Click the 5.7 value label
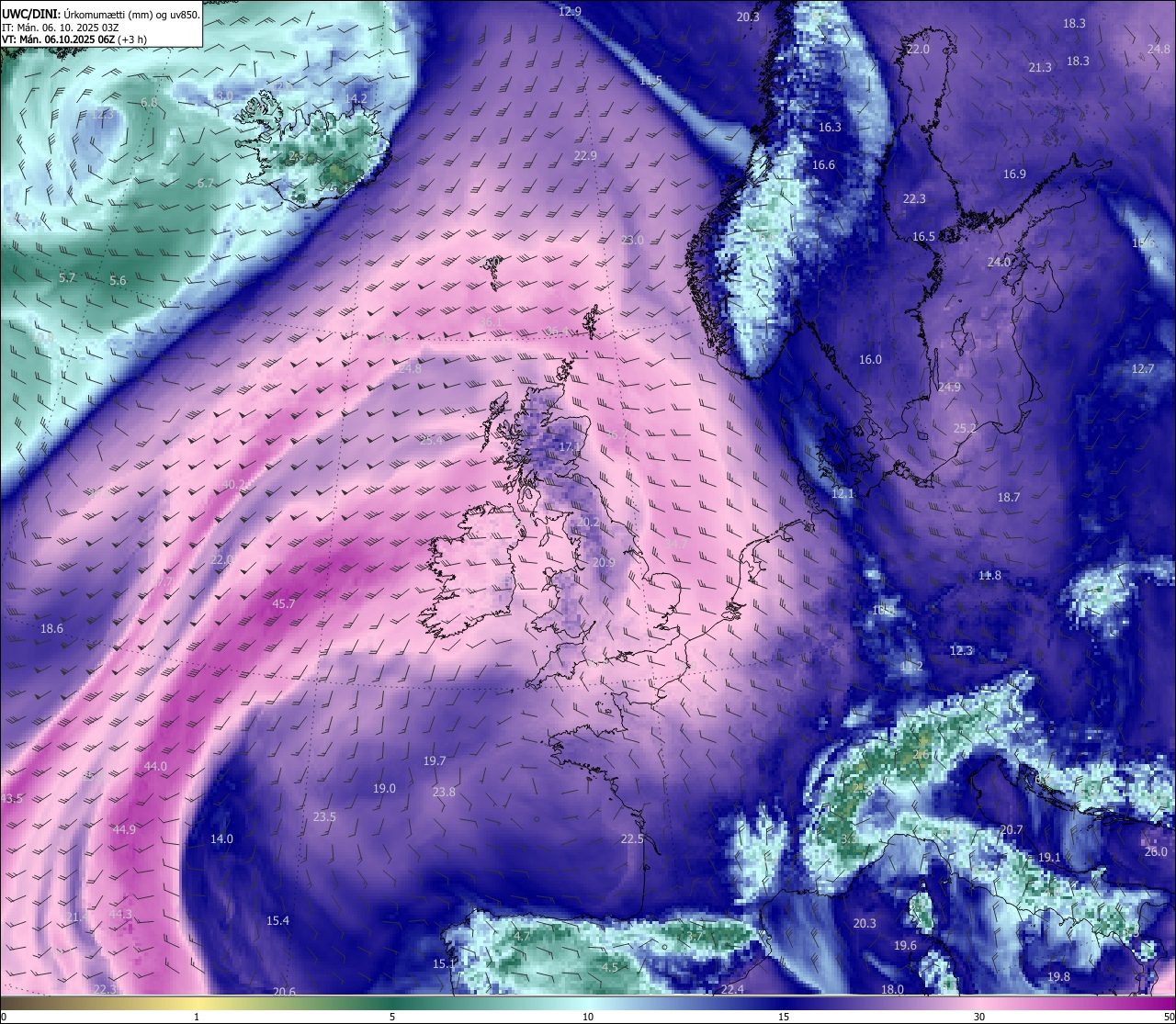This screenshot has width=1176, height=1024. tap(67, 277)
